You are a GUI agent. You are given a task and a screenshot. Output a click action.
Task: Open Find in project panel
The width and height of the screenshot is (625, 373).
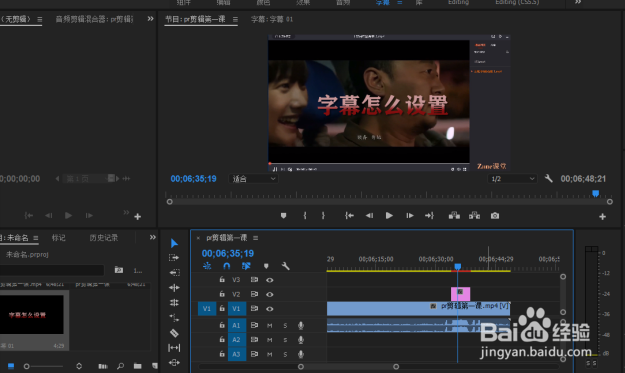click(120, 366)
